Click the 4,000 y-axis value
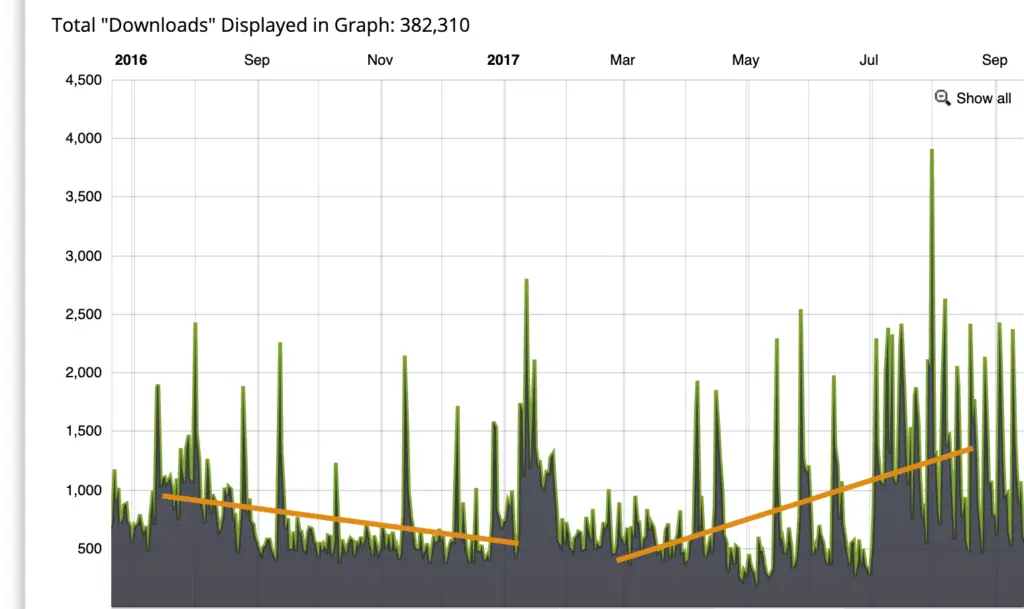 tap(84, 138)
